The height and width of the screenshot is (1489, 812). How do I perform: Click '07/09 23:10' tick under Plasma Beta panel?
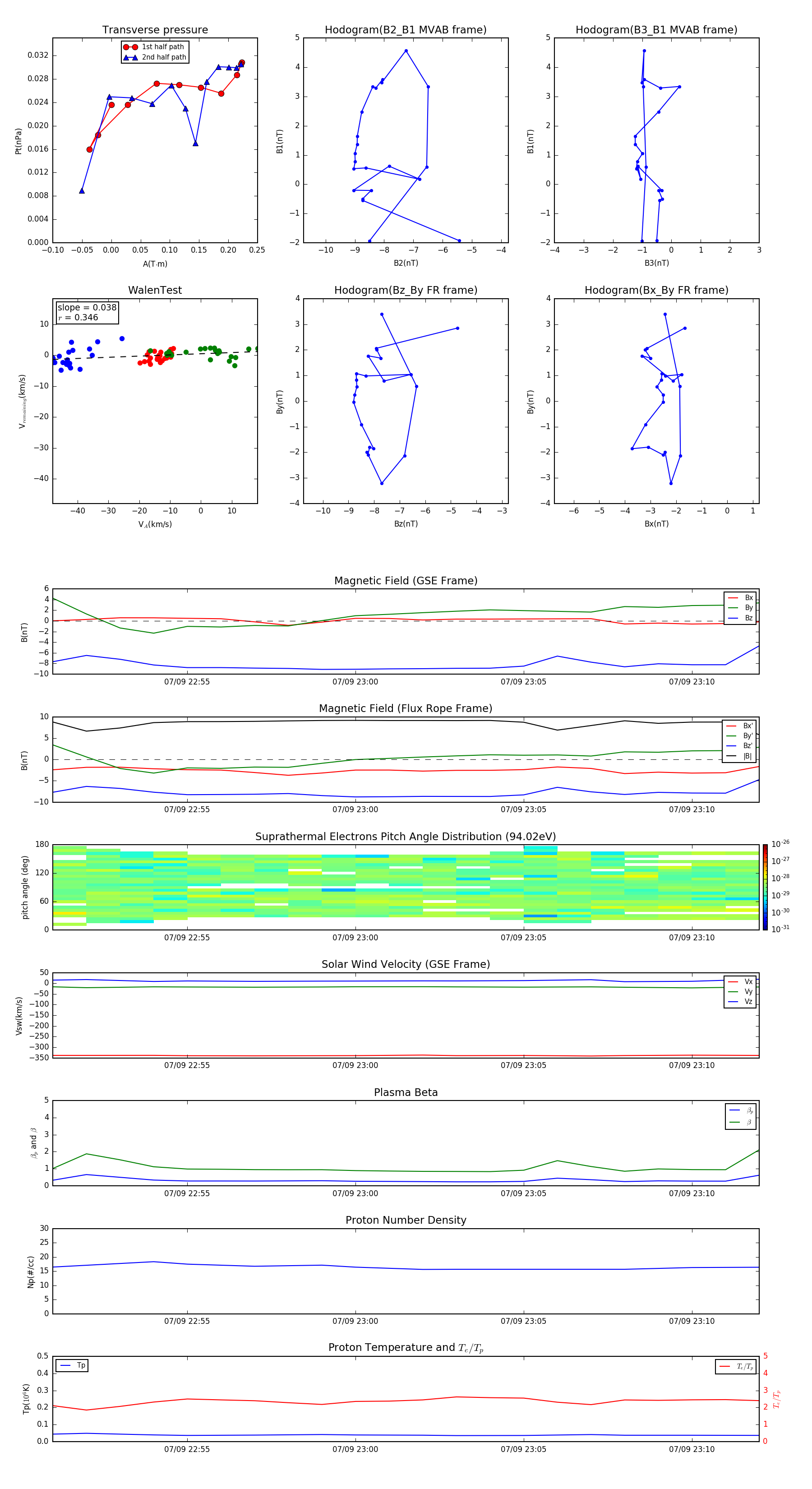[692, 1193]
